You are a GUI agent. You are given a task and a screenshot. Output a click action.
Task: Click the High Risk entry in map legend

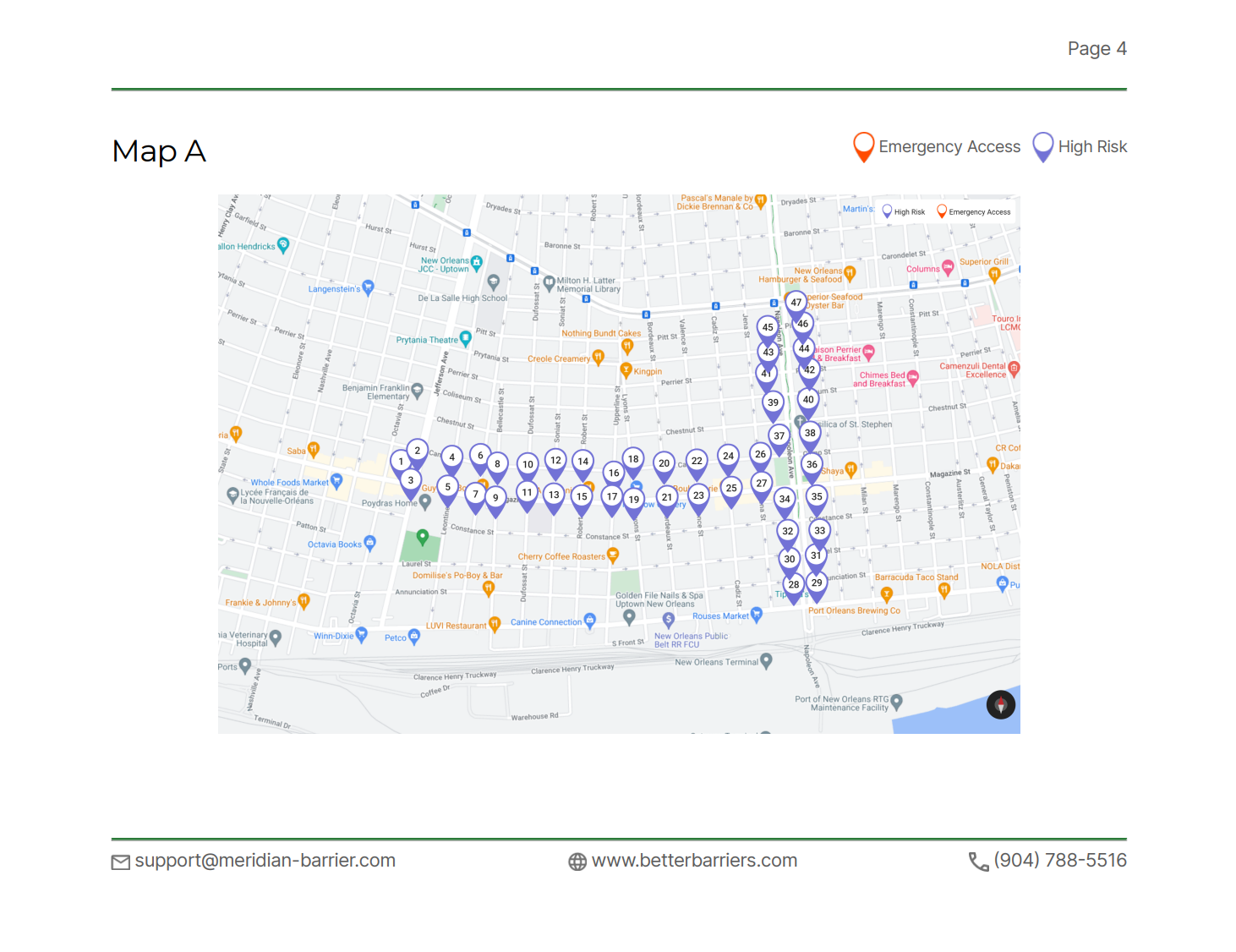(x=904, y=212)
